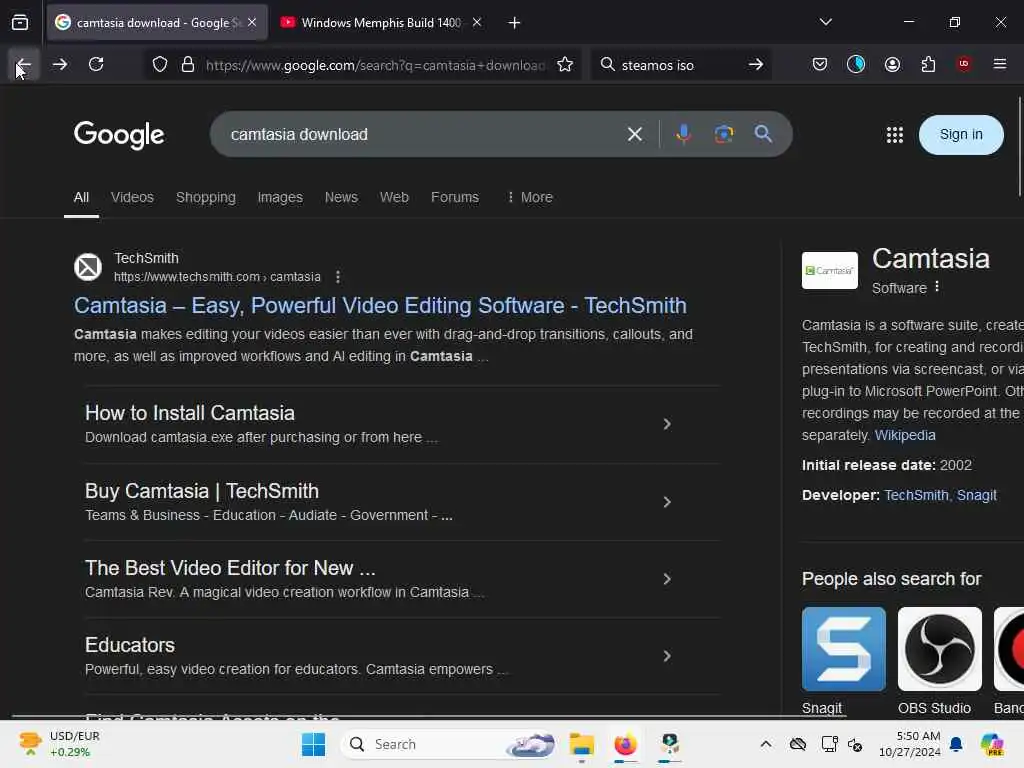Open the clock showing 5:50 AM
The image size is (1024, 768).
909,744
